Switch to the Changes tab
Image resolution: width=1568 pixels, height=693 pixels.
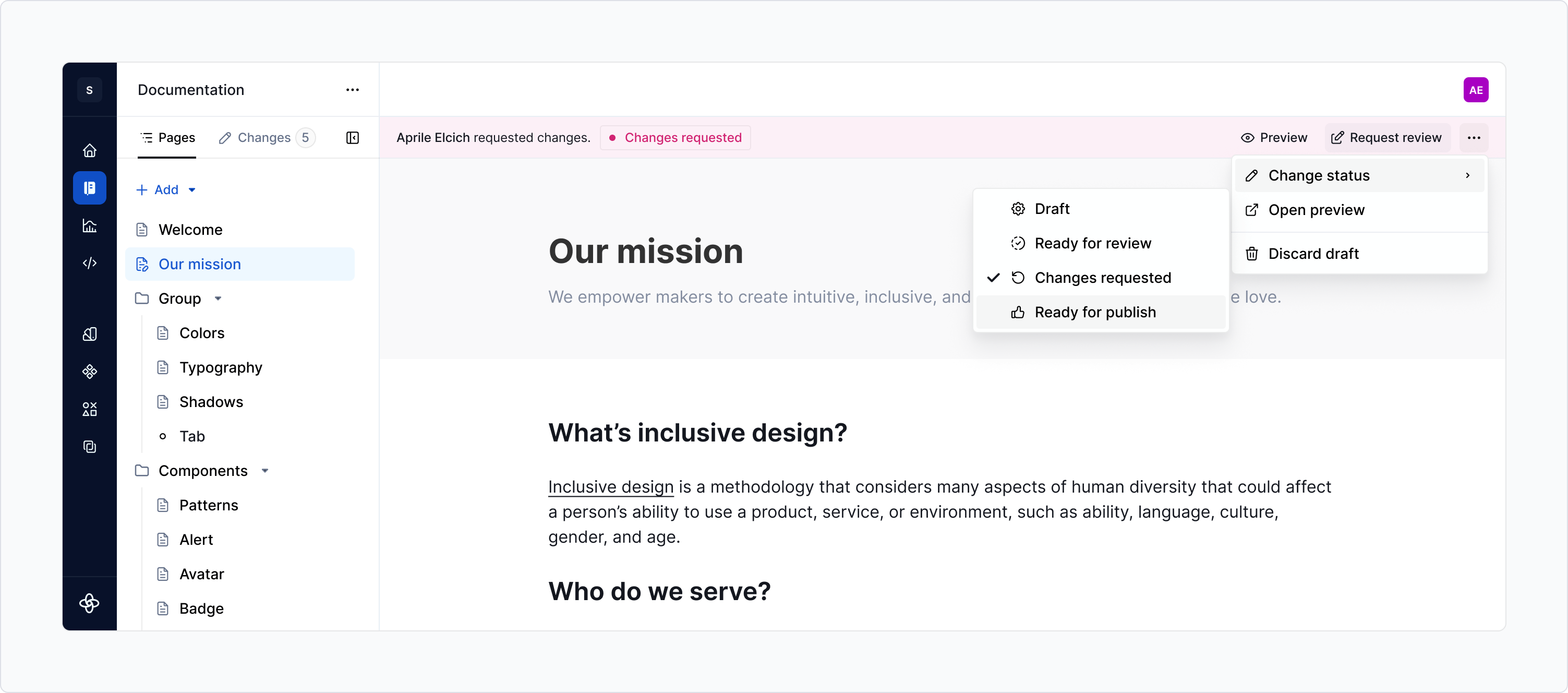click(264, 138)
